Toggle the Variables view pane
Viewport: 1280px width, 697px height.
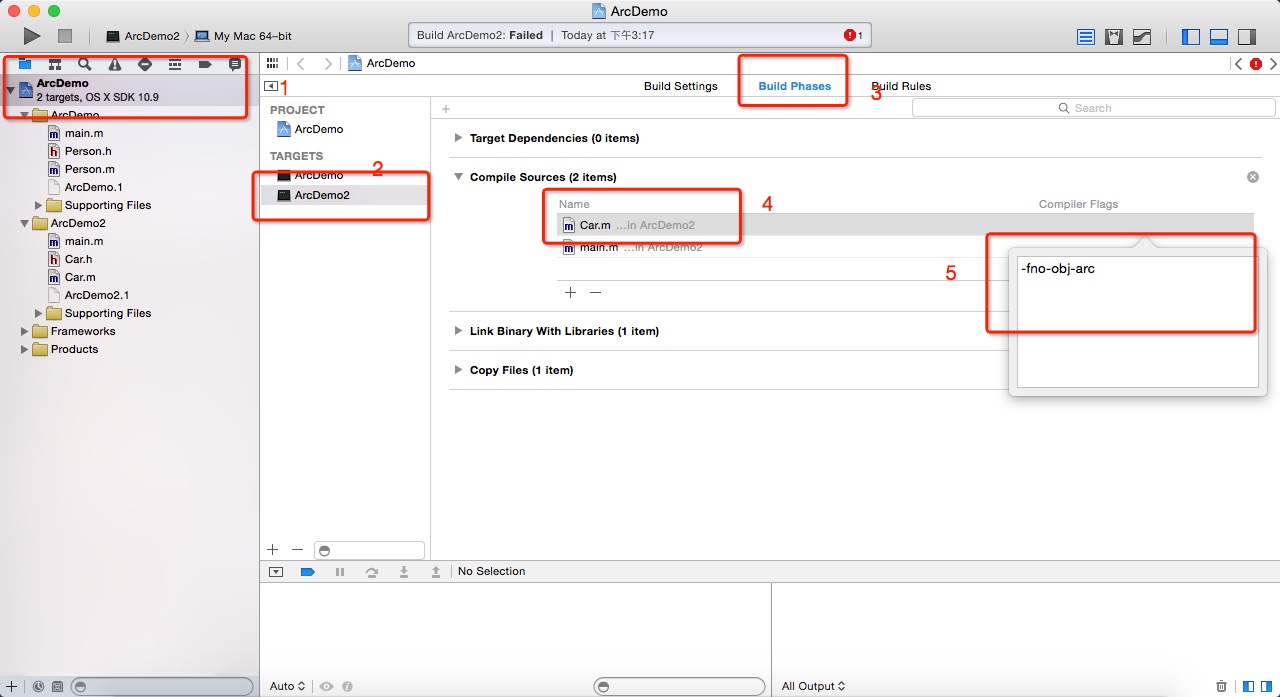(1250, 686)
